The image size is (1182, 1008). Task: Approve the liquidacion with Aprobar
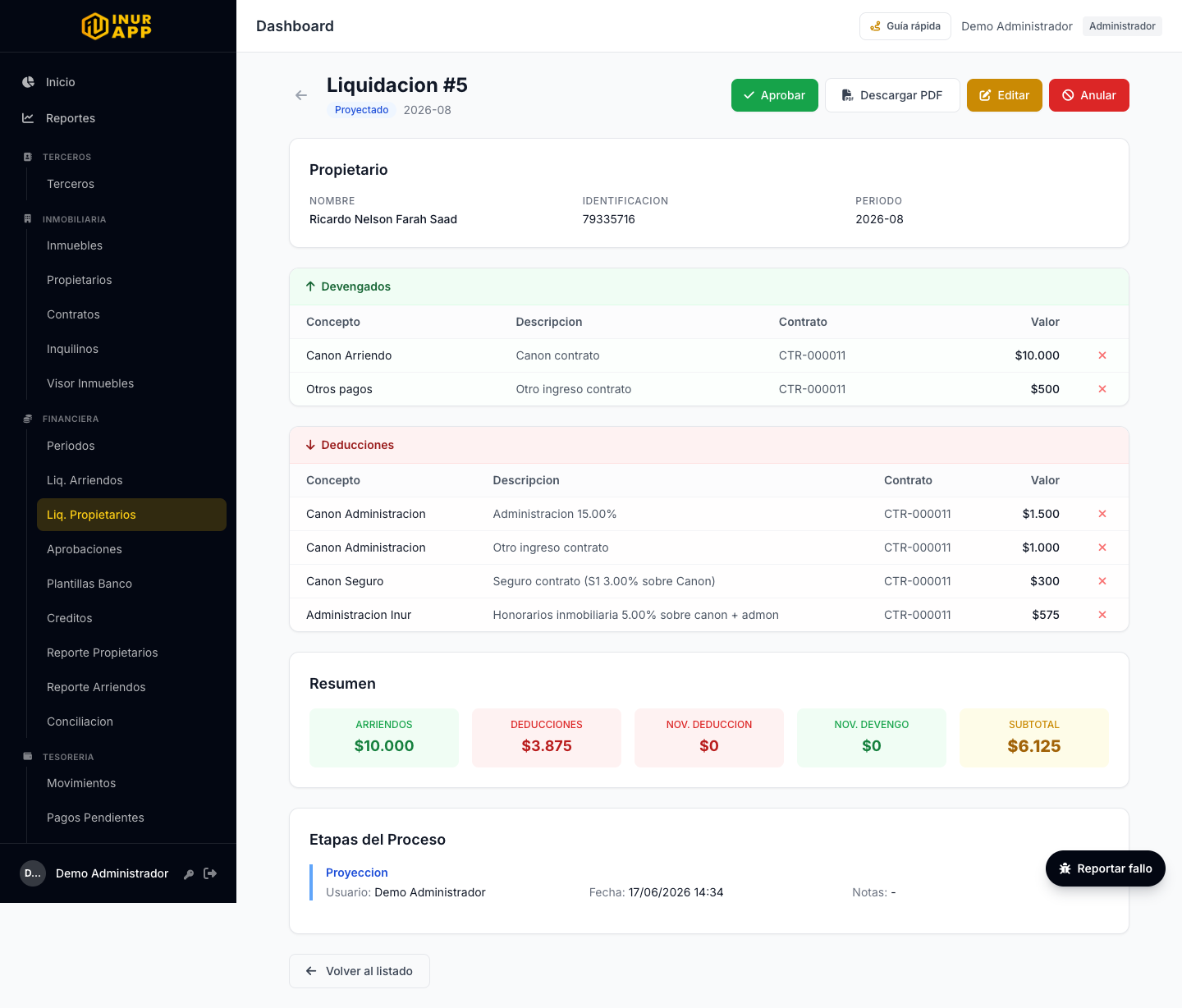point(775,95)
